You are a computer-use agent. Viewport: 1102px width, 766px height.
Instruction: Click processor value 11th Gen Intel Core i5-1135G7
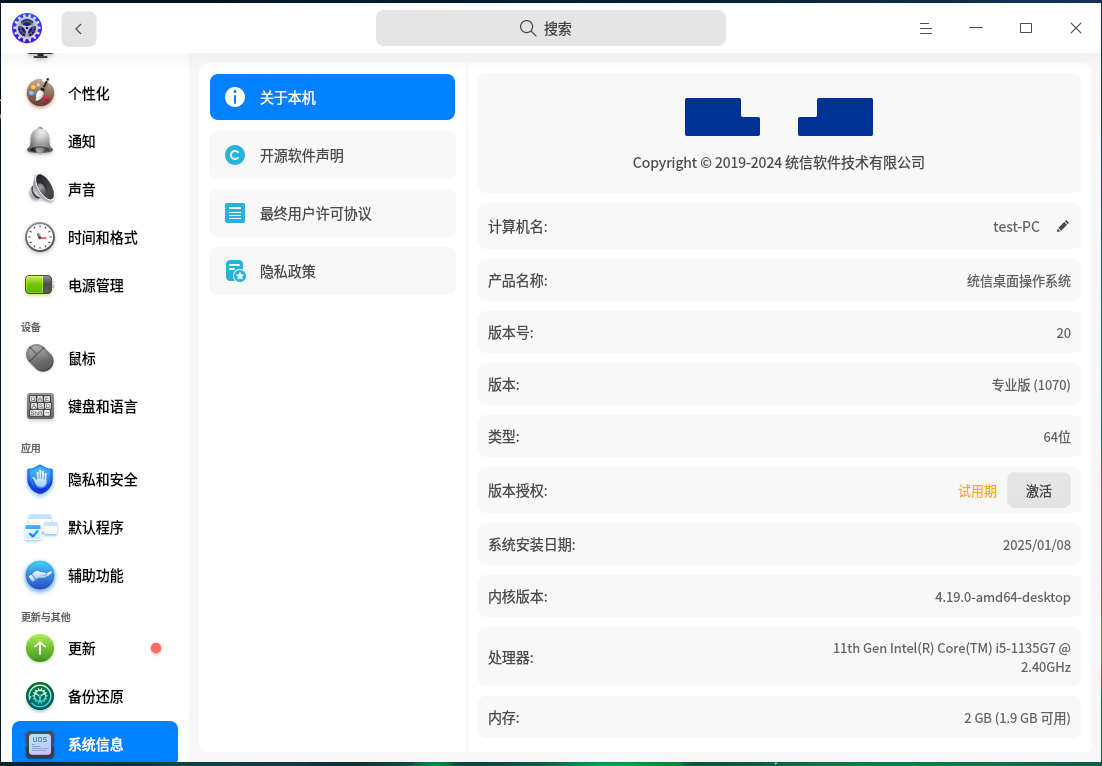(952, 657)
